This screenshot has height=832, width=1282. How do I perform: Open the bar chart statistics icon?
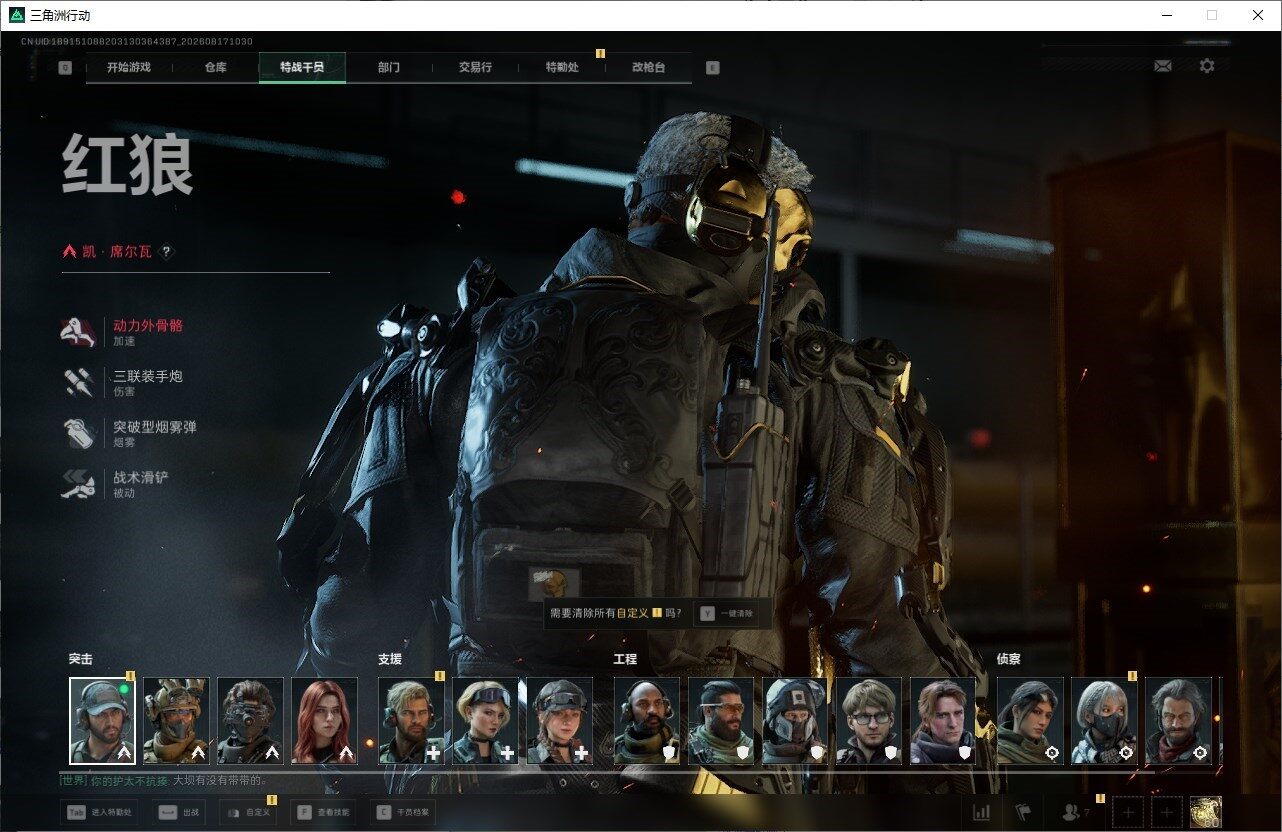coord(981,813)
